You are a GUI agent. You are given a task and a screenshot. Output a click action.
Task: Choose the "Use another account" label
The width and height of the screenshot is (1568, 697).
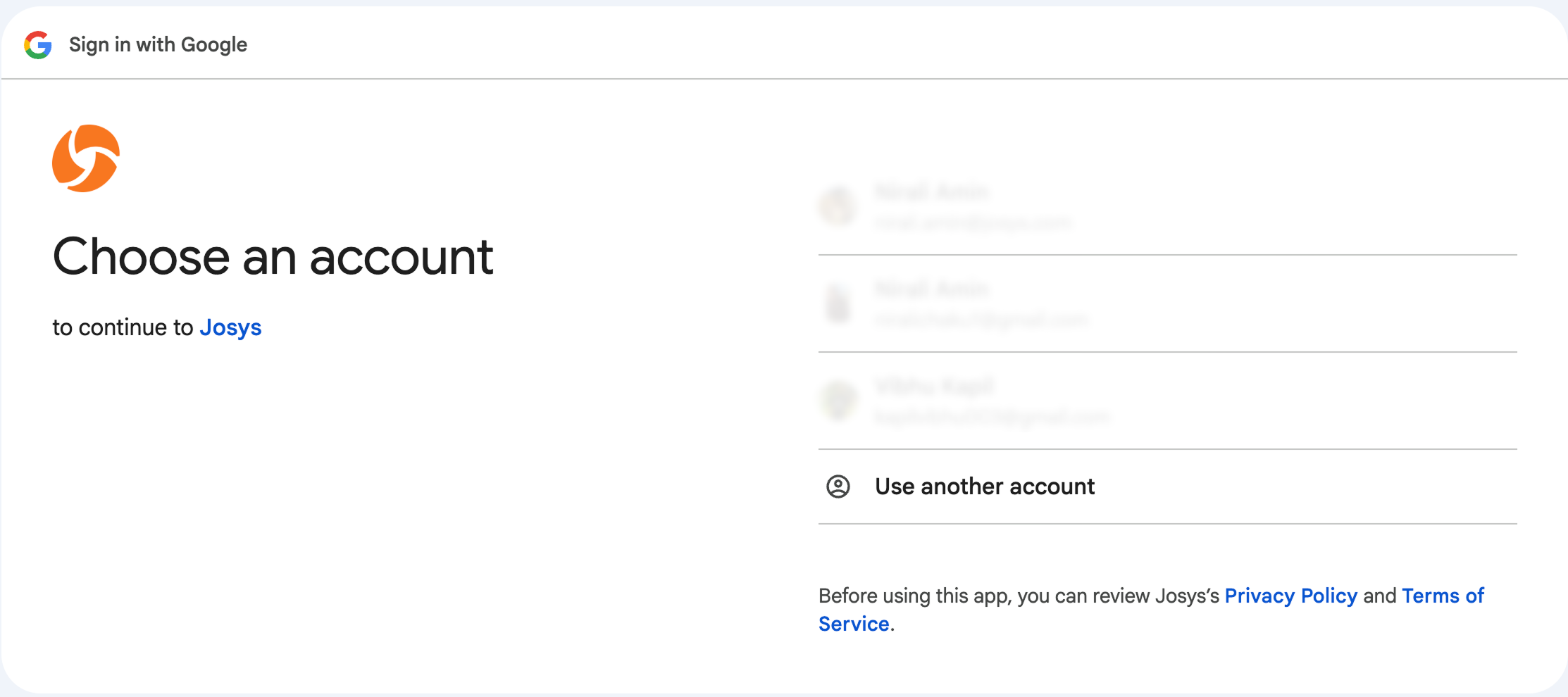click(985, 486)
